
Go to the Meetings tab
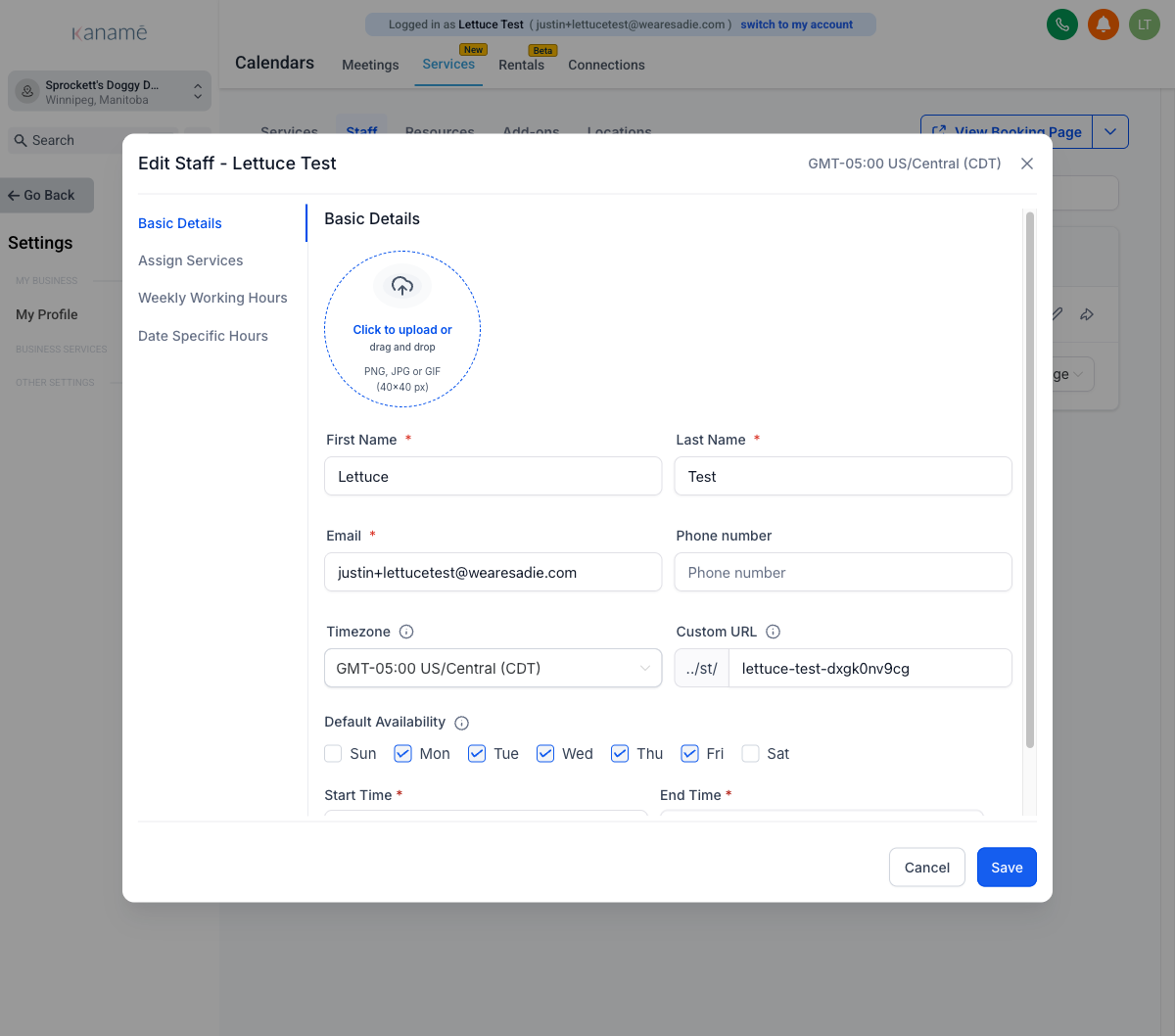(370, 65)
